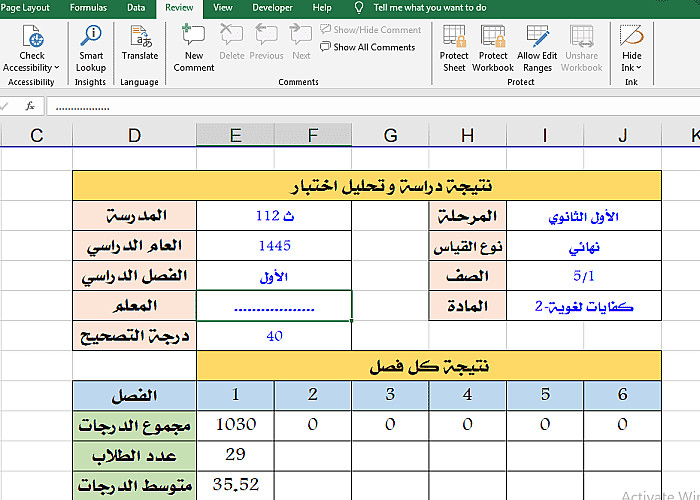Click the الأول term value cell
Screen dimensions: 700x500
pyautogui.click(x=274, y=276)
